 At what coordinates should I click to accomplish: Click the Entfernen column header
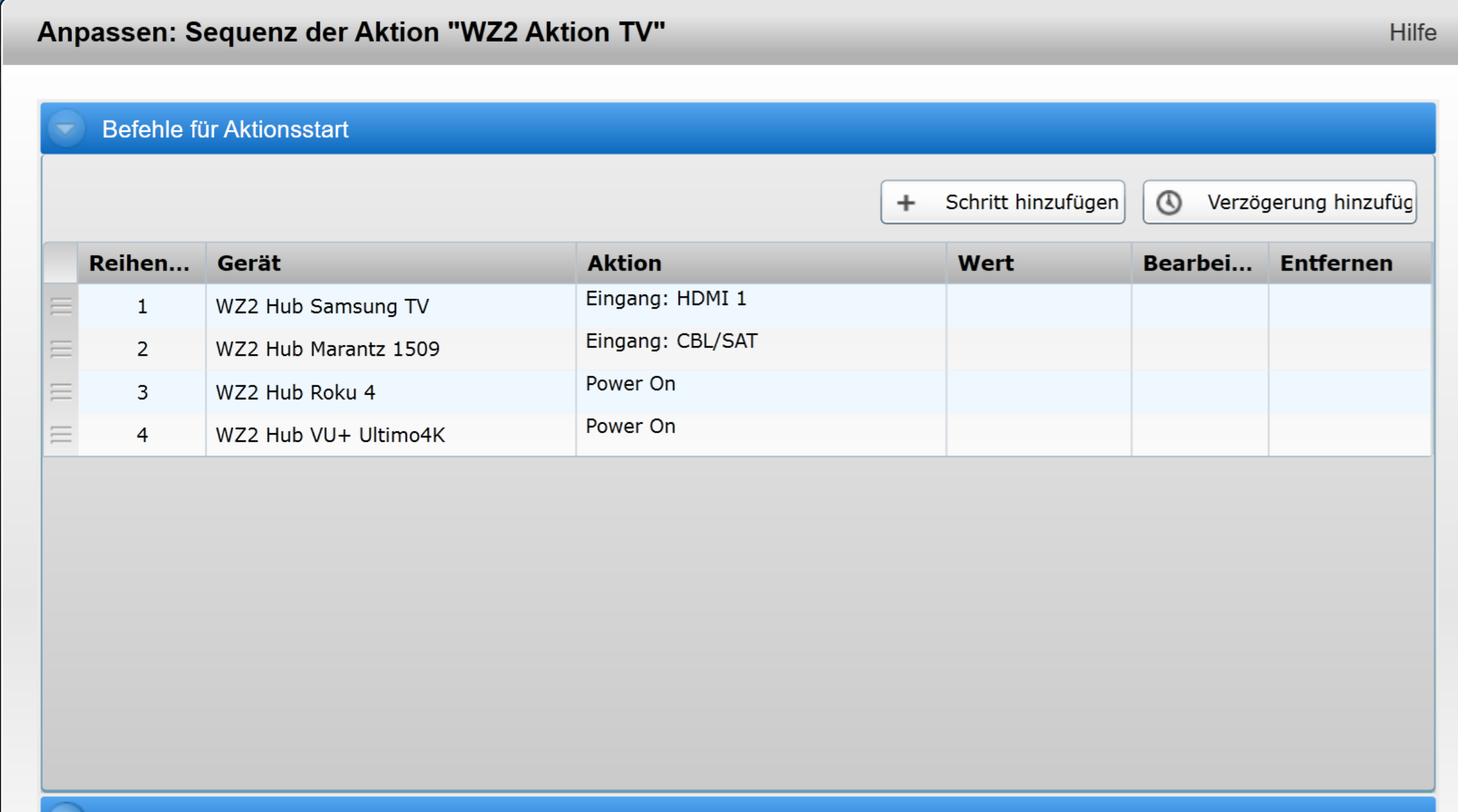1336,263
